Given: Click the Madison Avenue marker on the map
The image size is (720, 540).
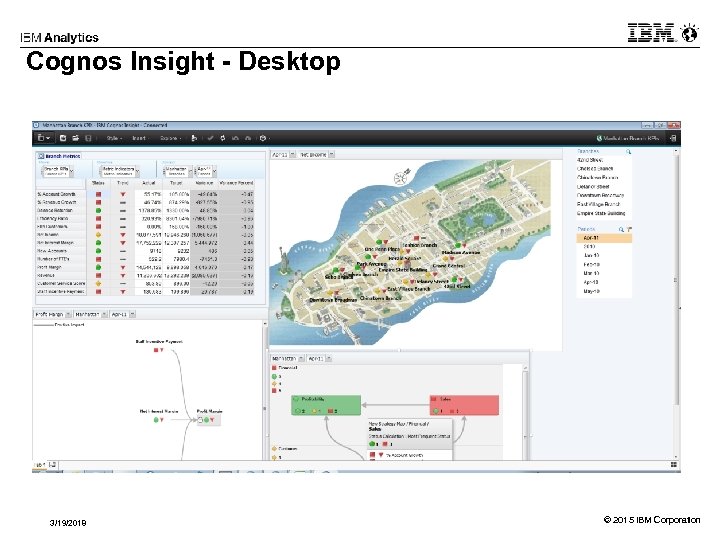Looking at the screenshot, I should [x=461, y=246].
